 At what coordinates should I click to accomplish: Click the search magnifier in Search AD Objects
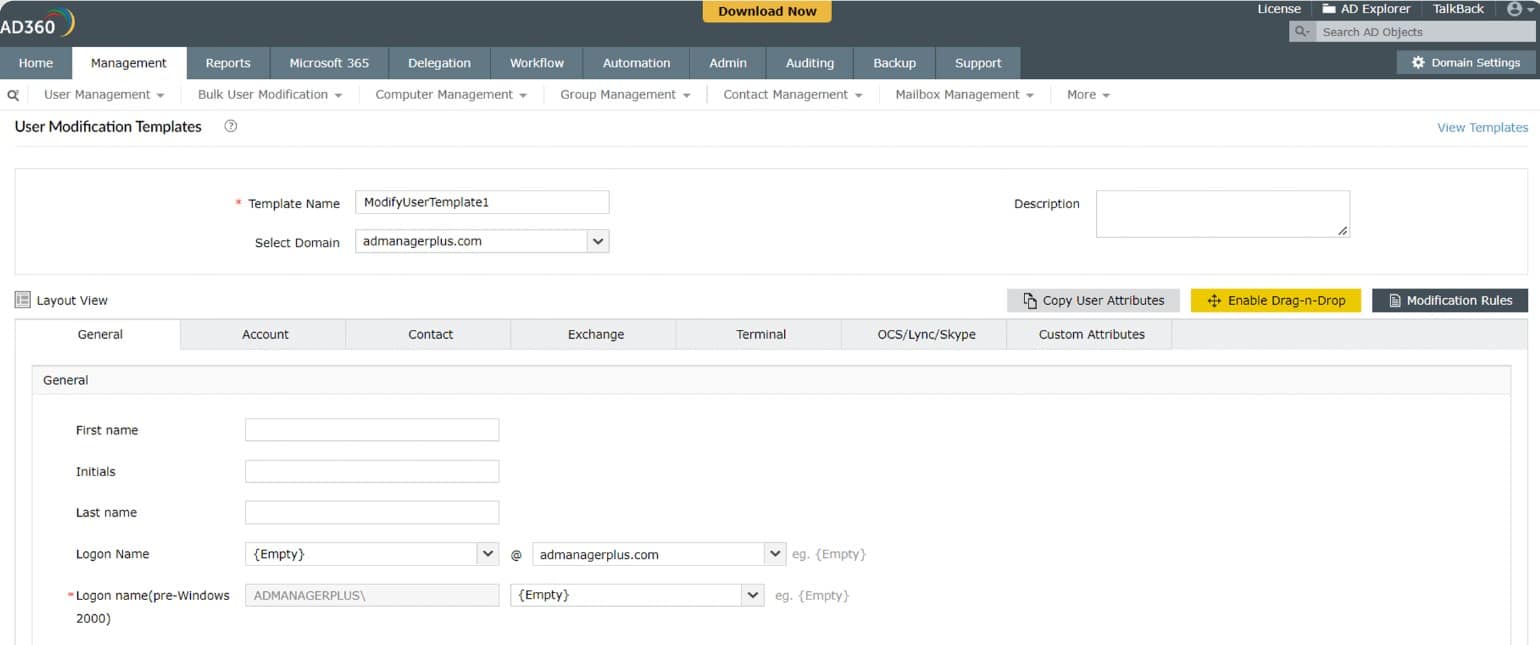point(1302,32)
